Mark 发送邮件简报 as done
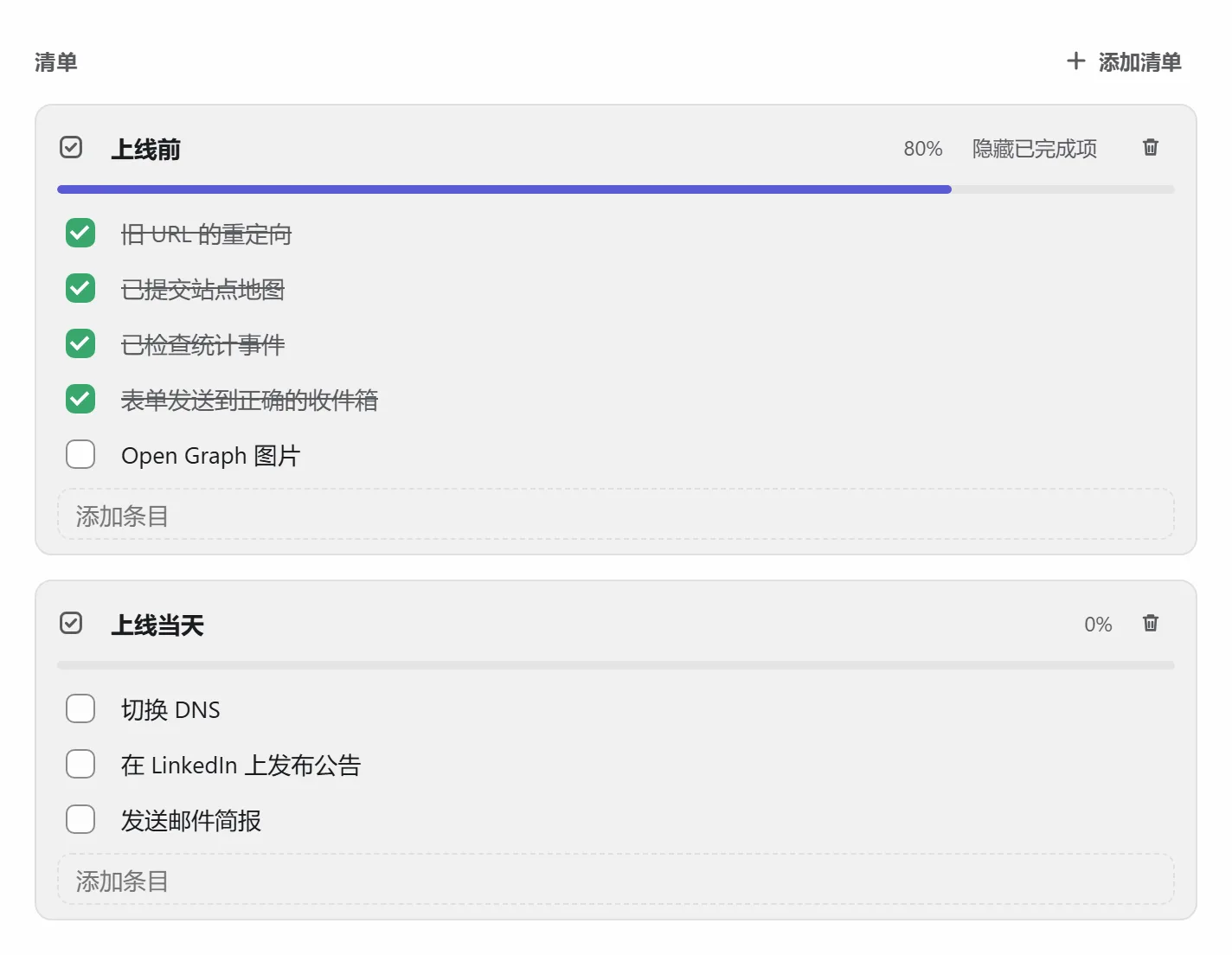This screenshot has height=955, width=1232. point(80,819)
